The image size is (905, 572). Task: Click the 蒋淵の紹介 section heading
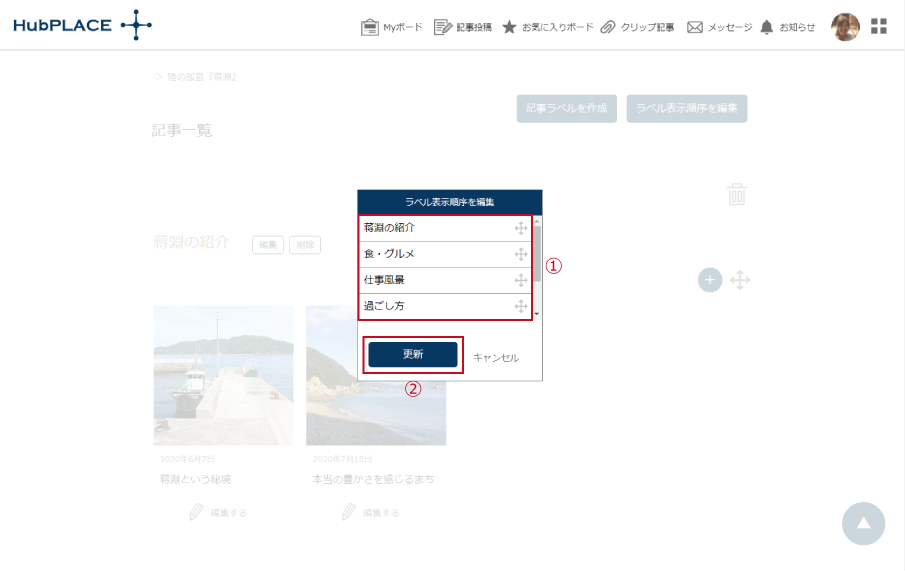tap(192, 242)
